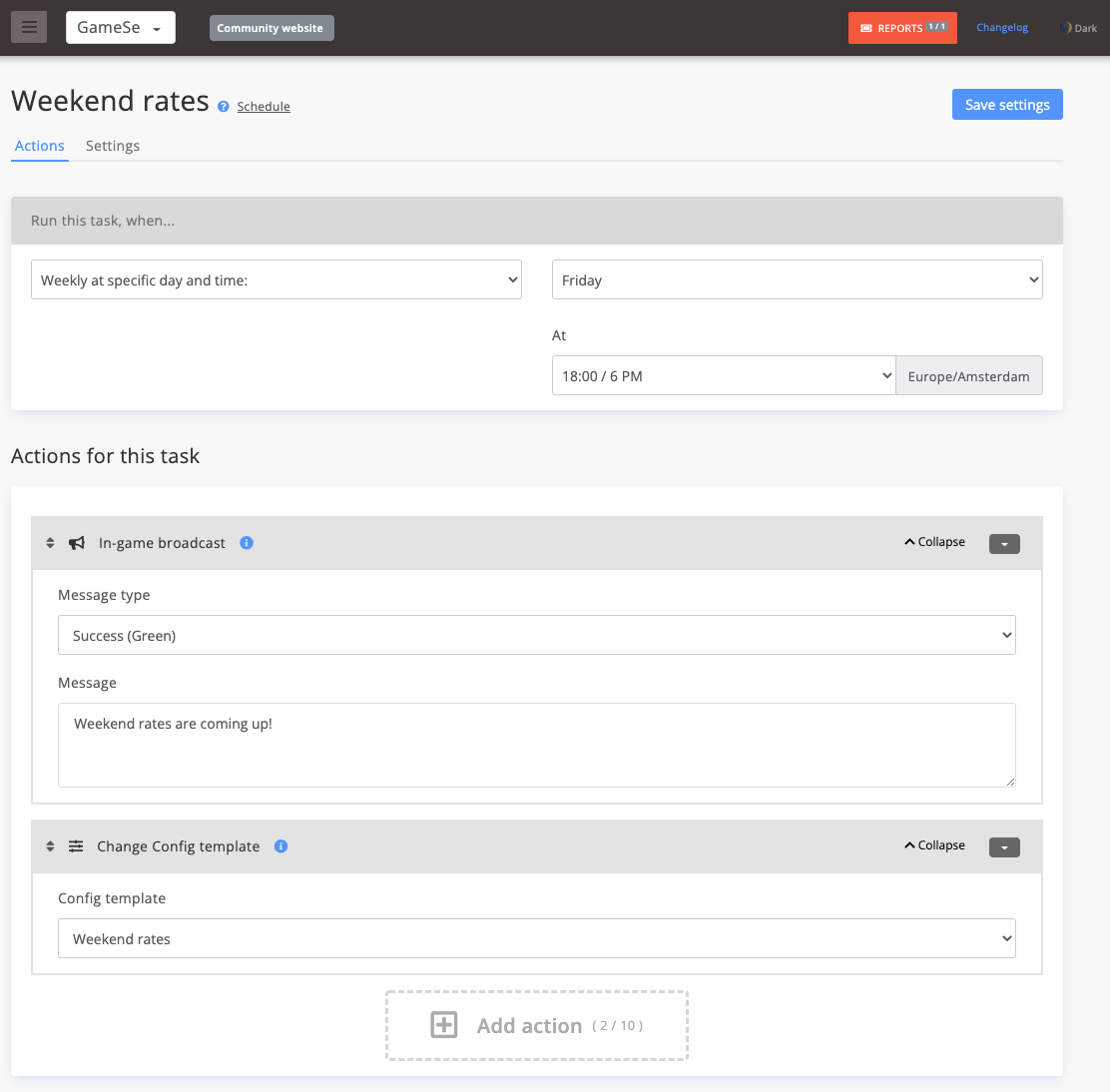
Task: Click the resize grip of the Message textarea
Action: click(x=1010, y=782)
